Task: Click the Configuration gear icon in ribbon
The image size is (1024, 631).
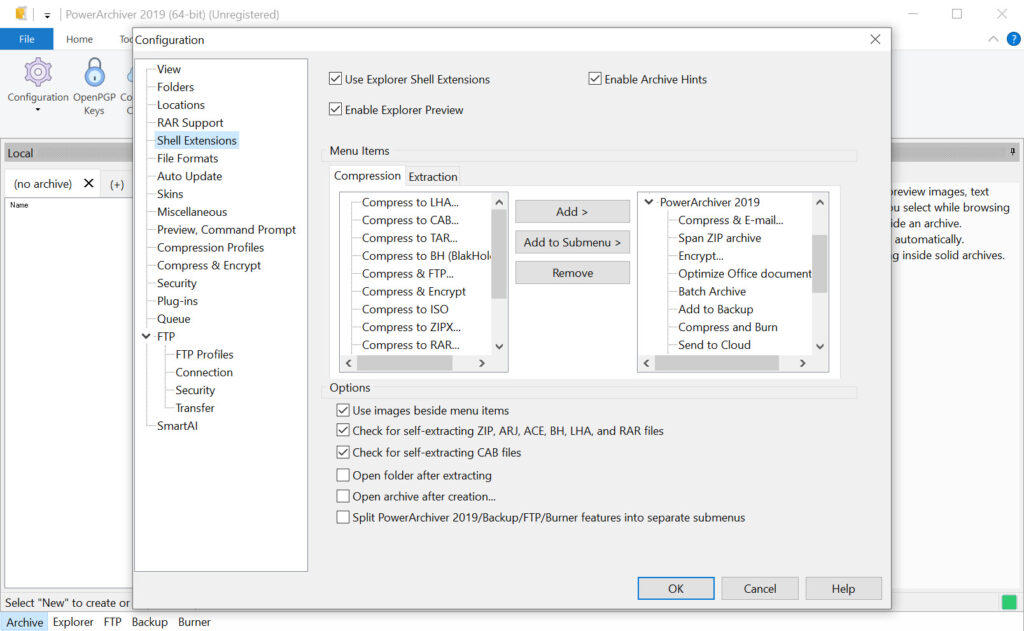Action: click(38, 73)
